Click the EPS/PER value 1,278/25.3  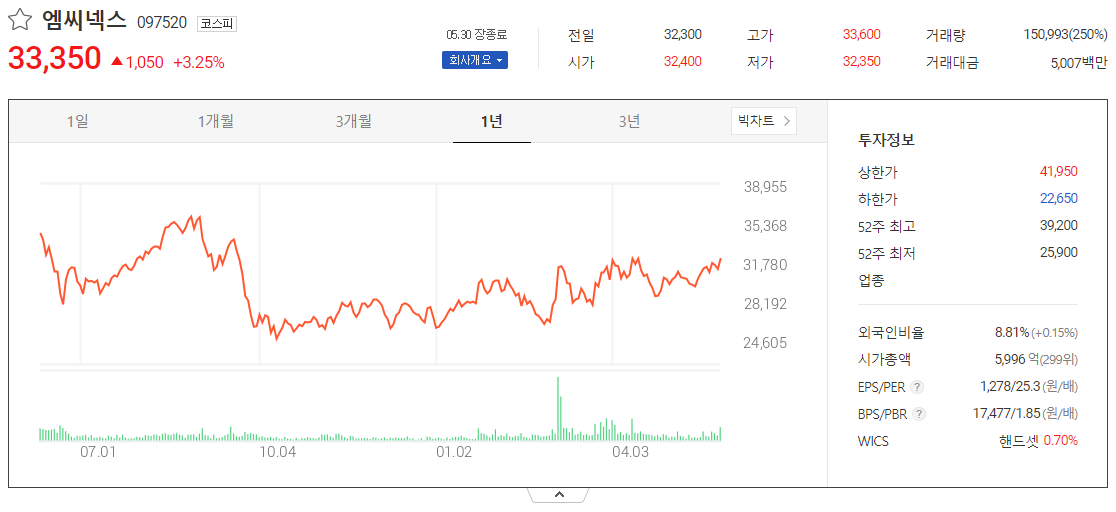(x=1010, y=387)
